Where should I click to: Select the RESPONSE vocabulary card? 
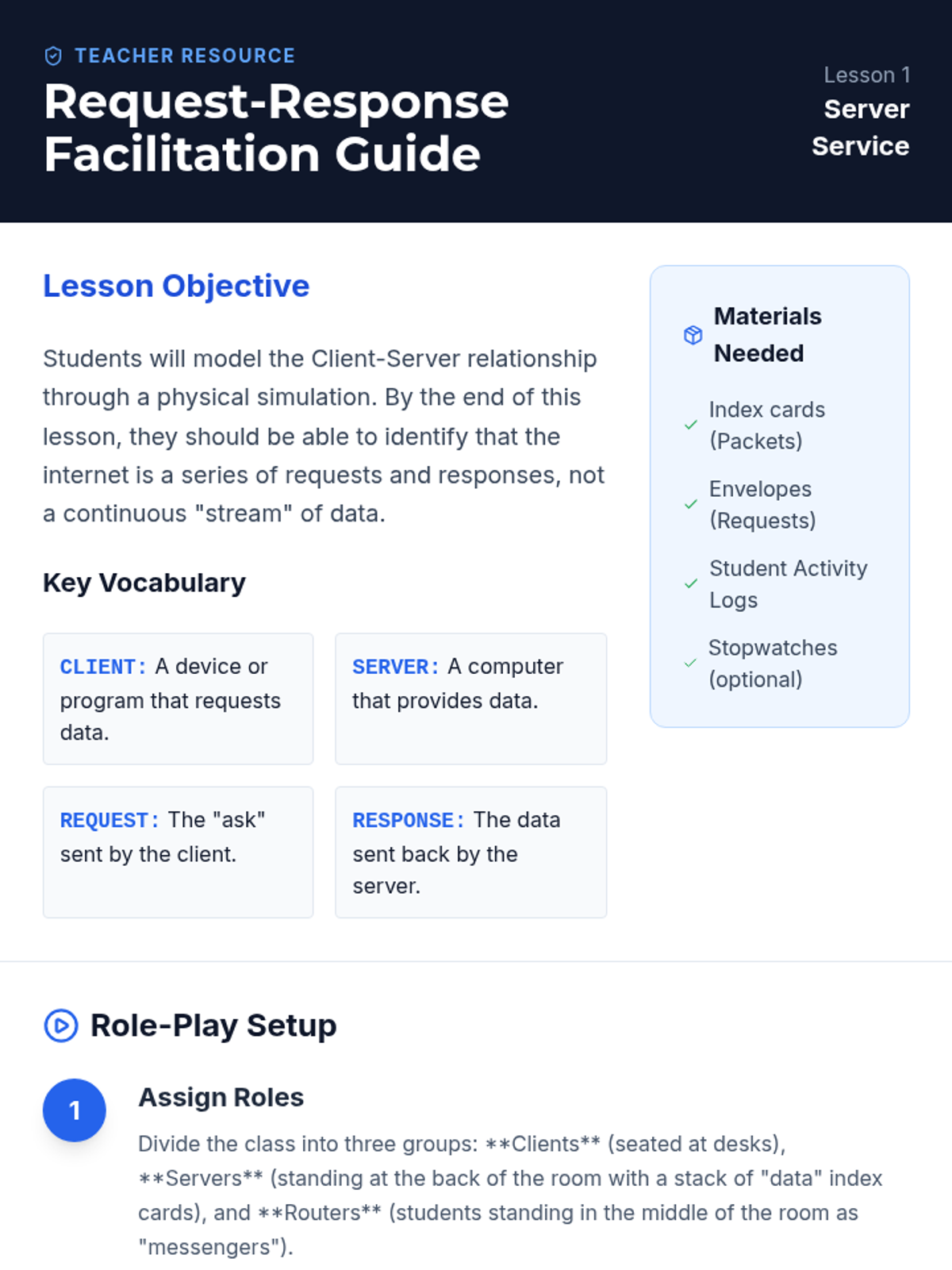tap(470, 852)
